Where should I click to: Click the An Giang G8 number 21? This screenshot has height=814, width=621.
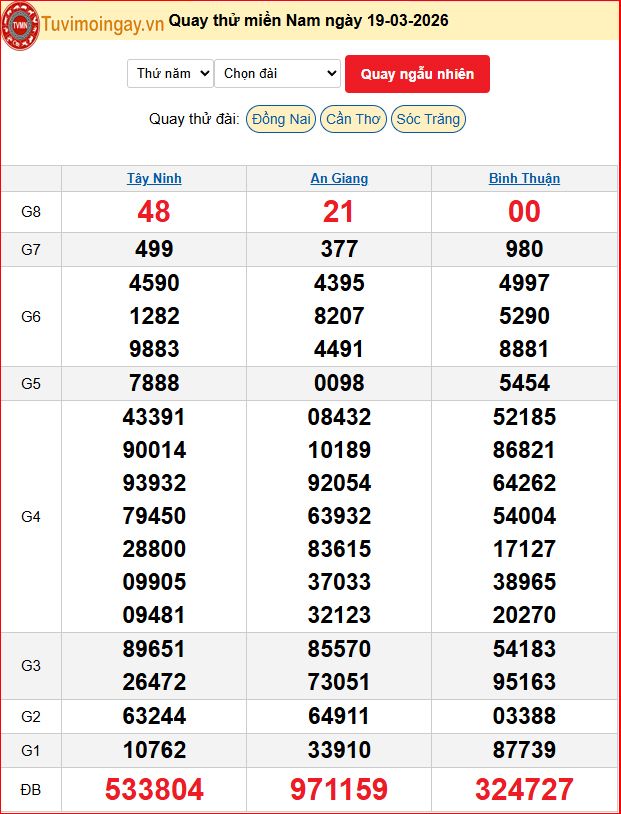339,212
